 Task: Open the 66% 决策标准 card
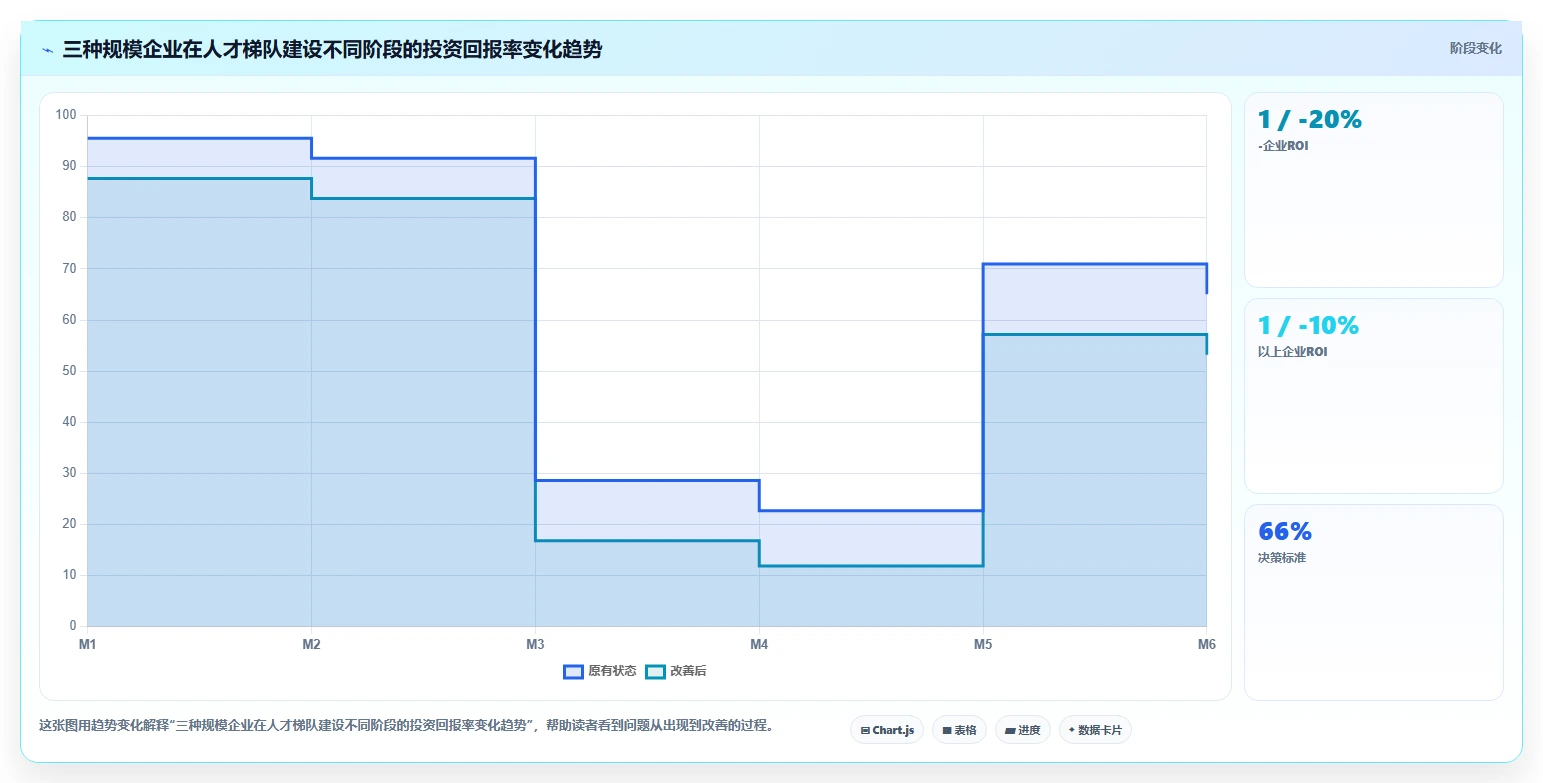[1373, 602]
